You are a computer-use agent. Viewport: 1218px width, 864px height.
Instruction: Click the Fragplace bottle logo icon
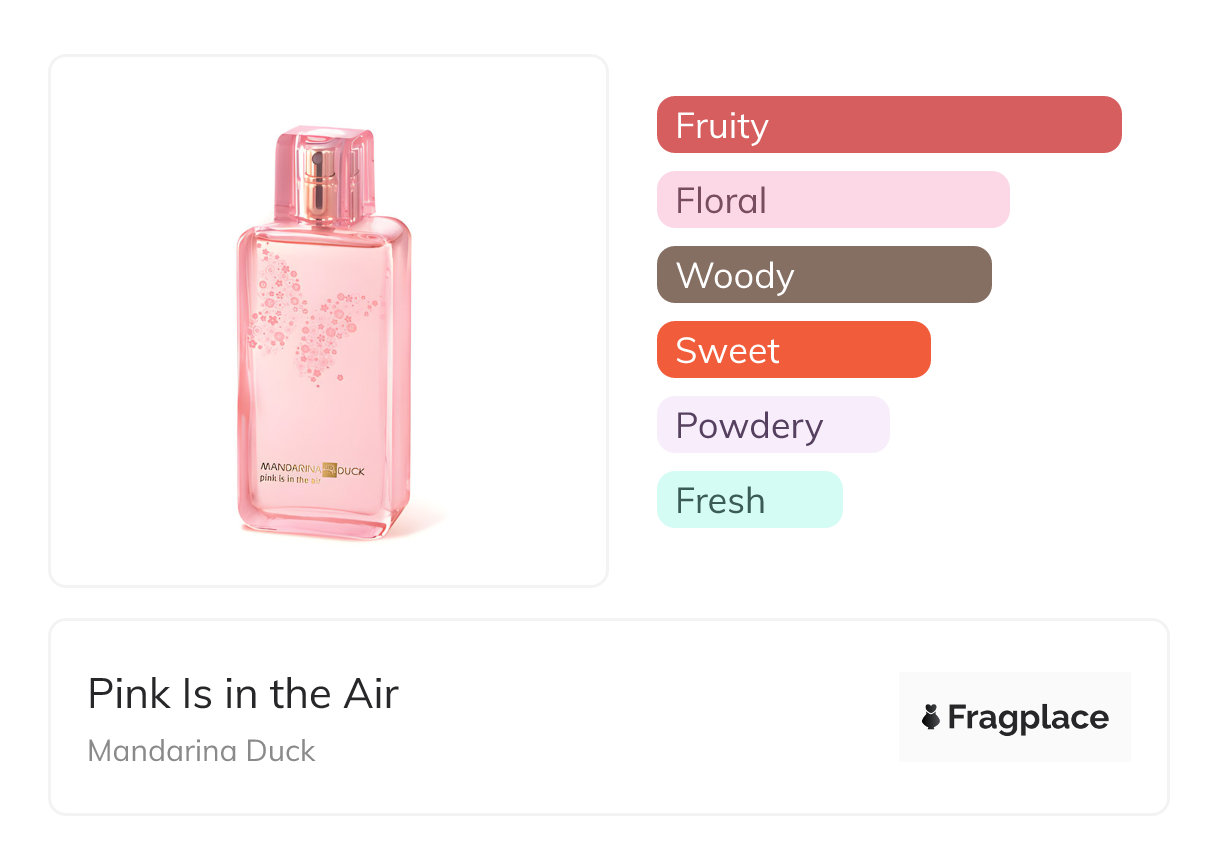tap(931, 717)
